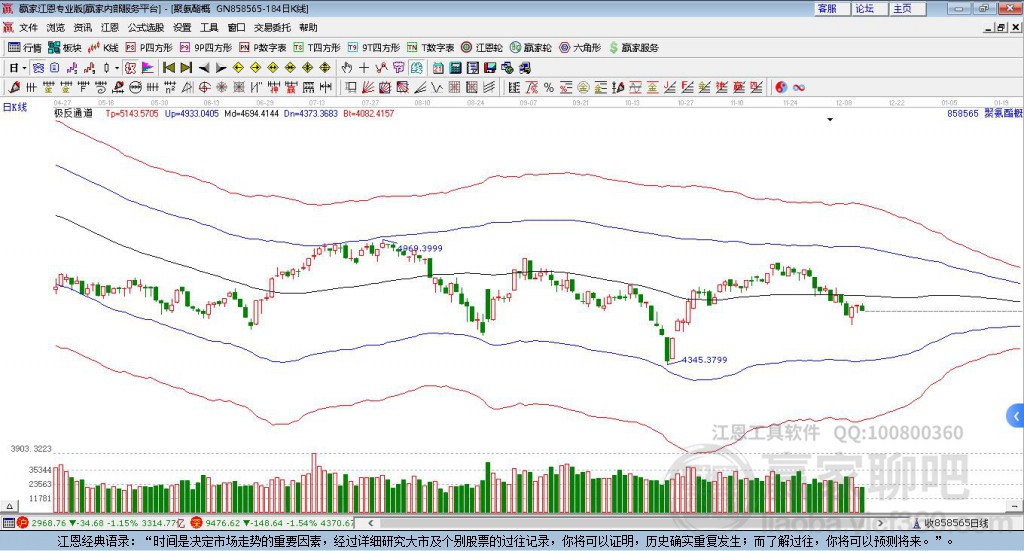Viewport: 1024px width, 551px height.
Task: Step chart right with black arrow
Action: point(221,68)
